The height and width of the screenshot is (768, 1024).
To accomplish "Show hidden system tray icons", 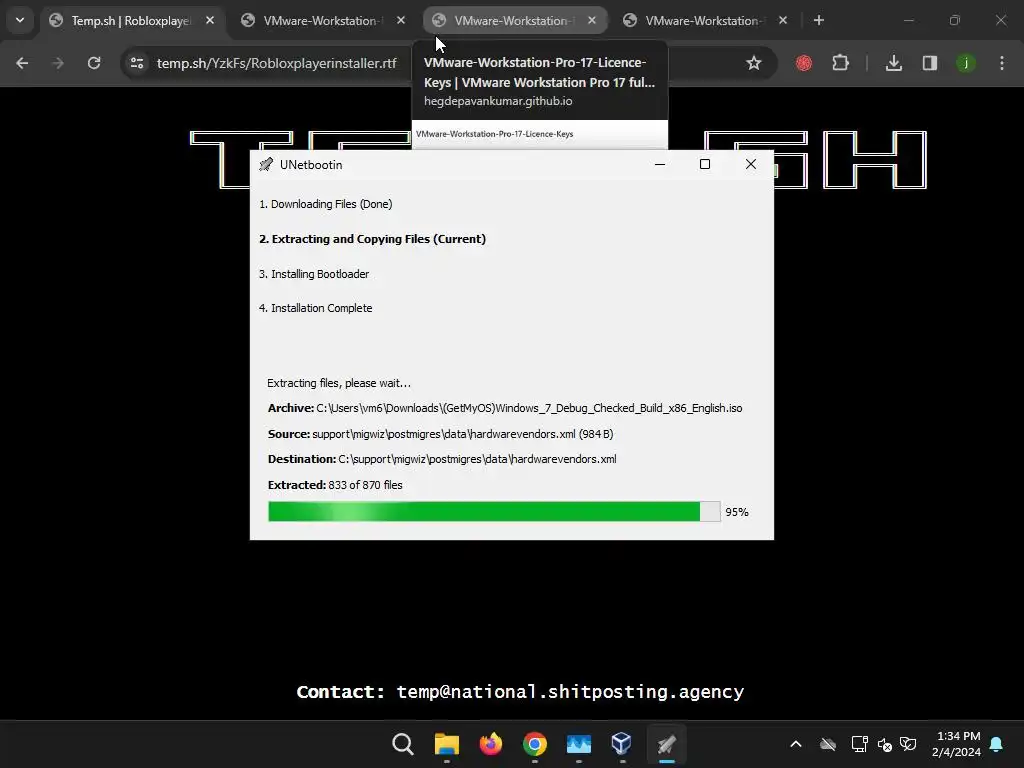I will (x=795, y=744).
